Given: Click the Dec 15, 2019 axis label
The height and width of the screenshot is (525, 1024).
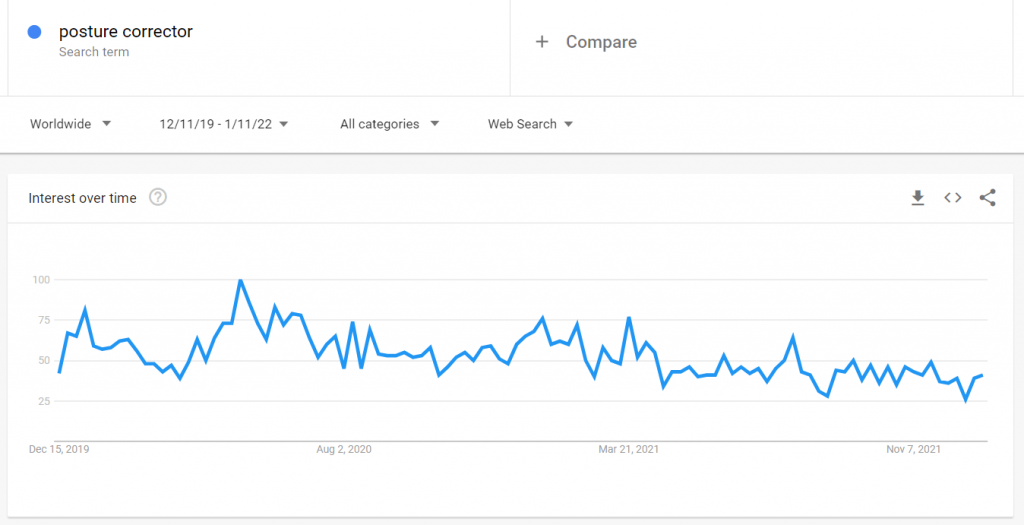Looking at the screenshot, I should click(59, 449).
